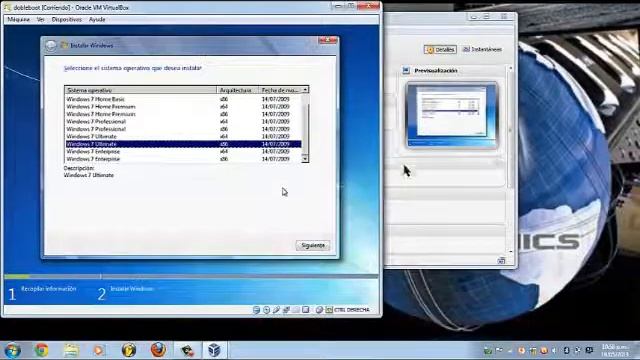Open the Máquina menu
The width and height of the screenshot is (640, 360).
tap(18, 19)
